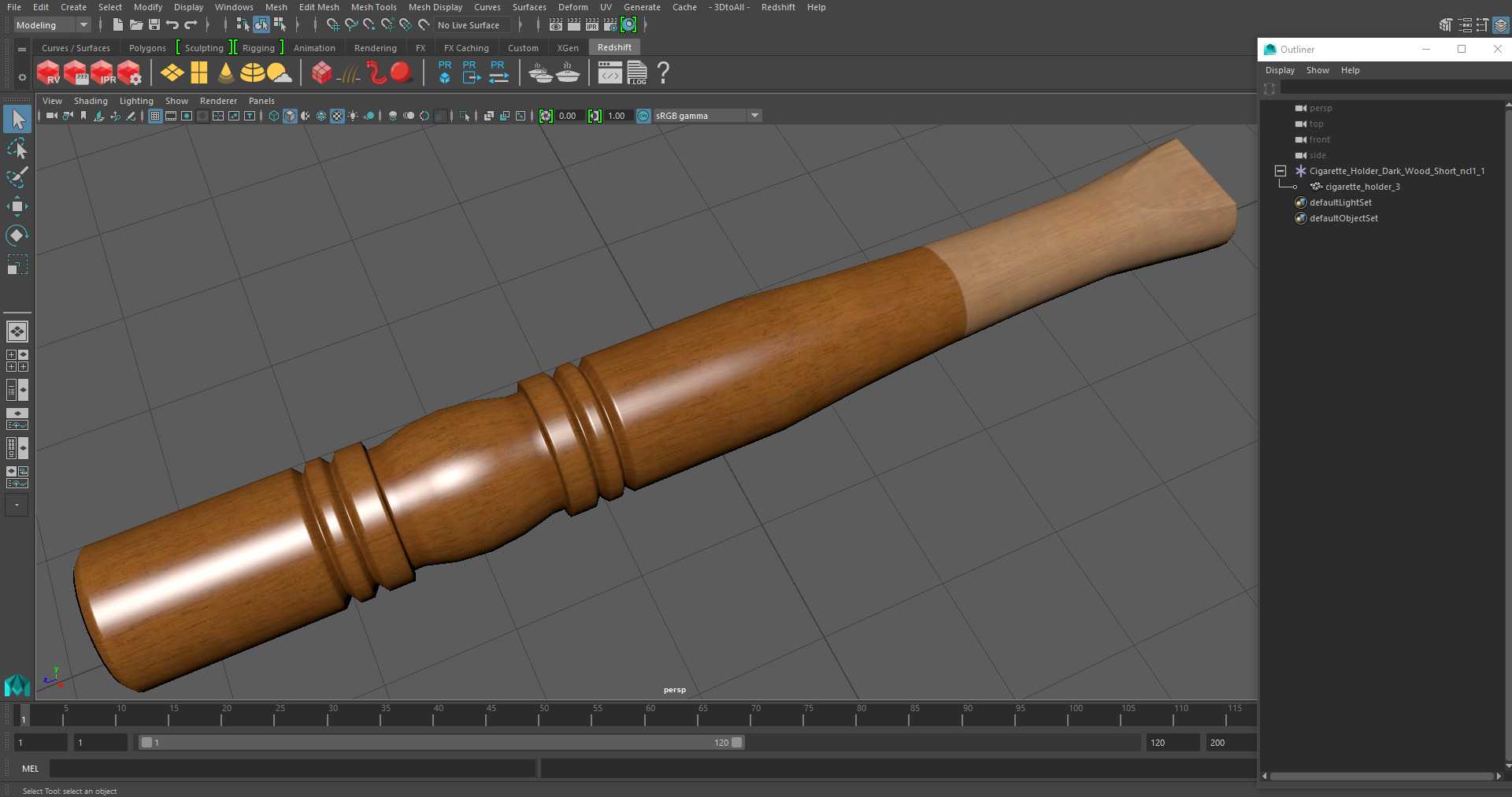Select cigarette_holder_3 mesh in Outliner
The width and height of the screenshot is (1512, 797).
[1362, 187]
